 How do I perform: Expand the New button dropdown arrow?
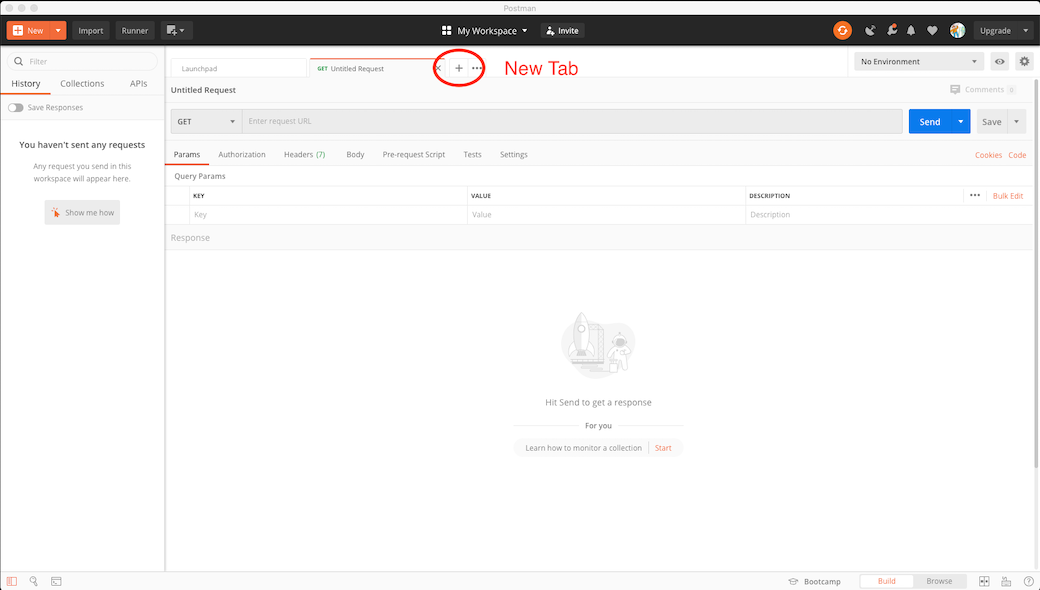[x=58, y=30]
